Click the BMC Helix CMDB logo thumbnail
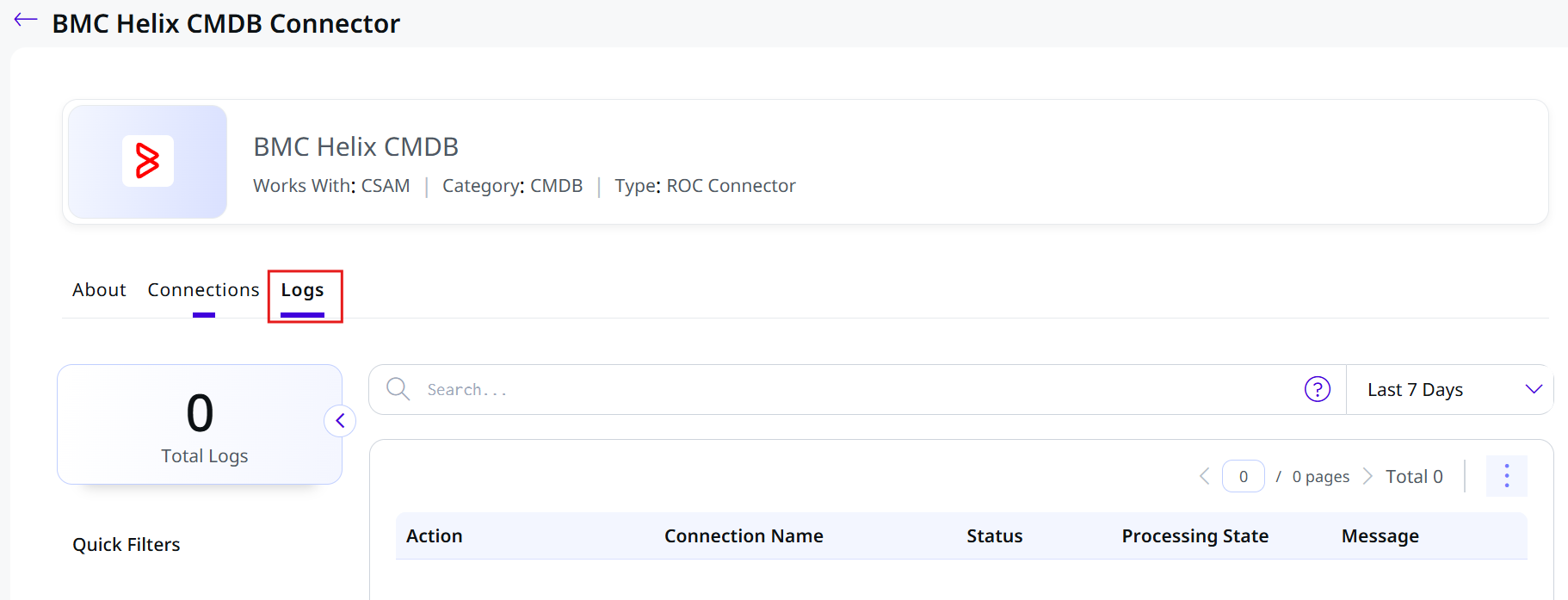1568x600 pixels. pyautogui.click(x=147, y=162)
